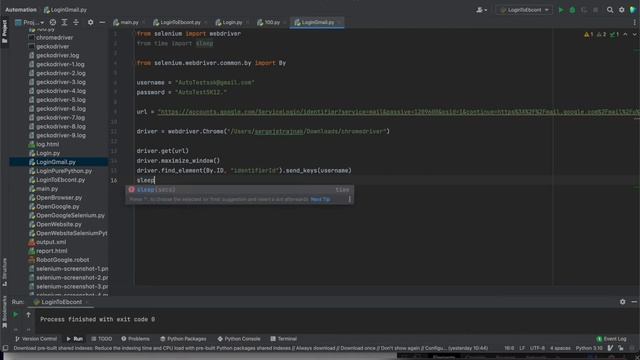640x360 pixels.
Task: Switch to the main.py editor tab
Action: pos(129,22)
